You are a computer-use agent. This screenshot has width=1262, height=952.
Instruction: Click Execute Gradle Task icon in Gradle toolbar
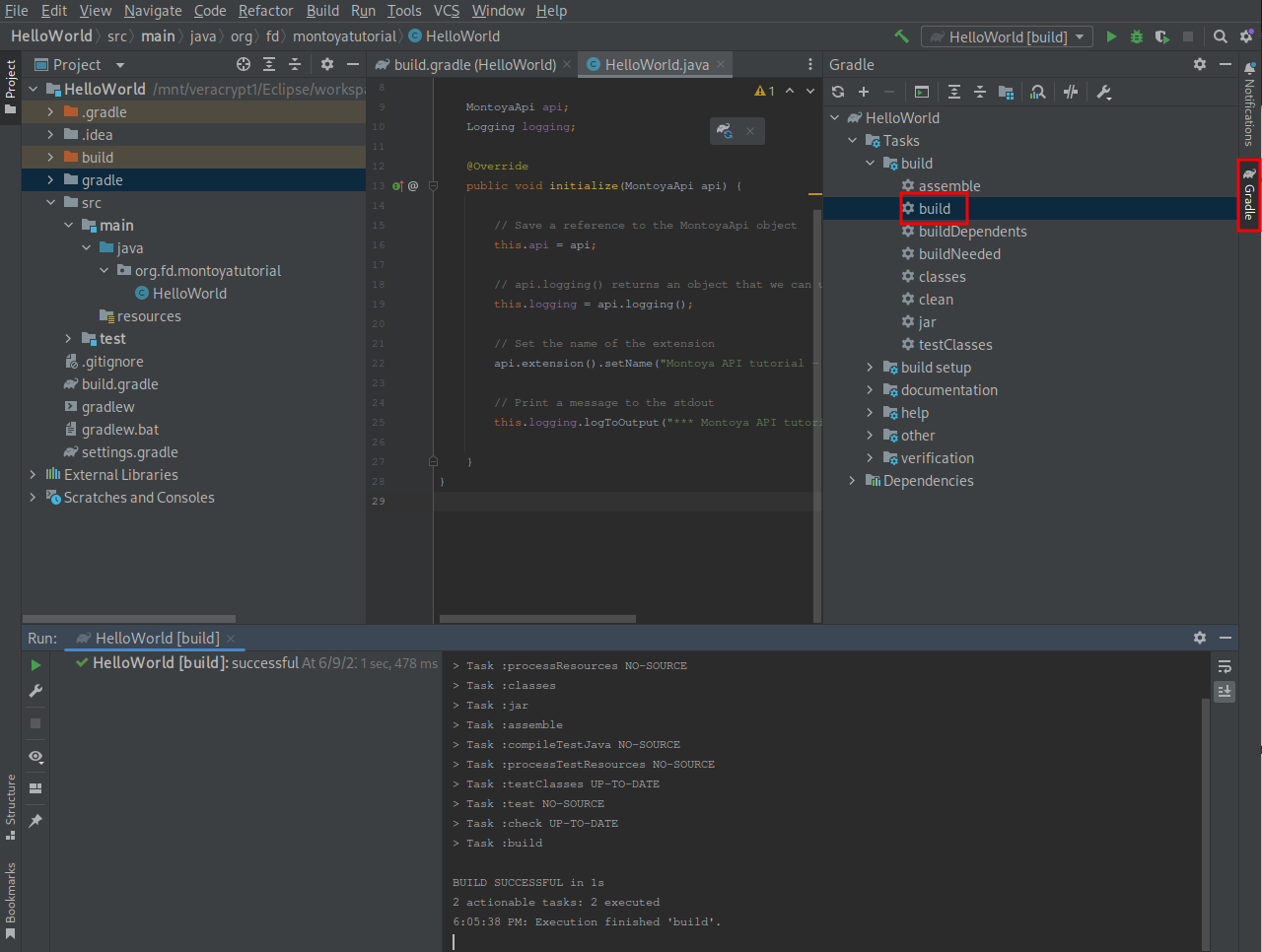click(x=922, y=92)
